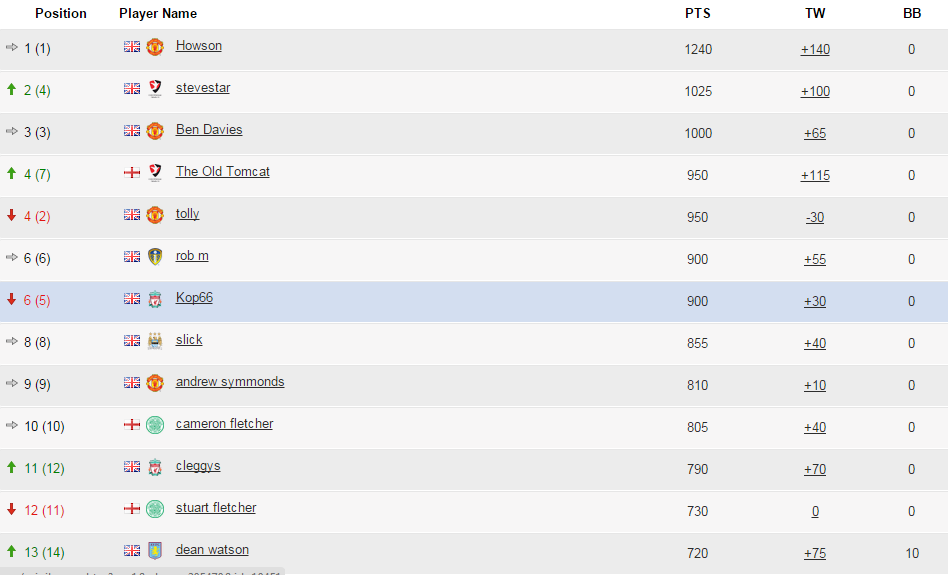The height and width of the screenshot is (575, 948).
Task: Open Howson's player profile link
Action: click(198, 45)
